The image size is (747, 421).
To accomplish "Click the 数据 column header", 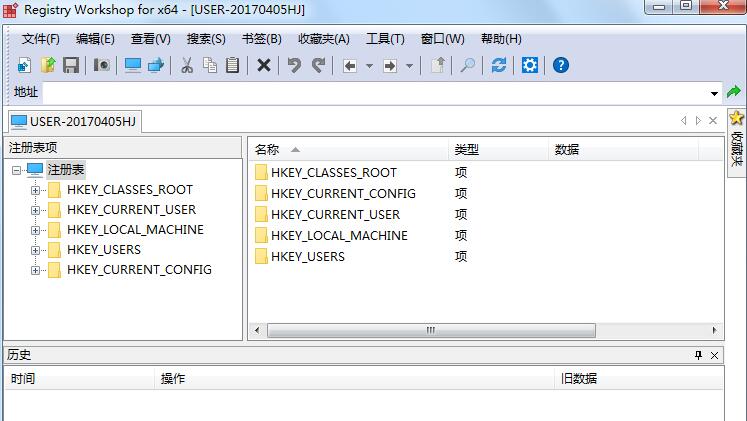I will tap(623, 150).
